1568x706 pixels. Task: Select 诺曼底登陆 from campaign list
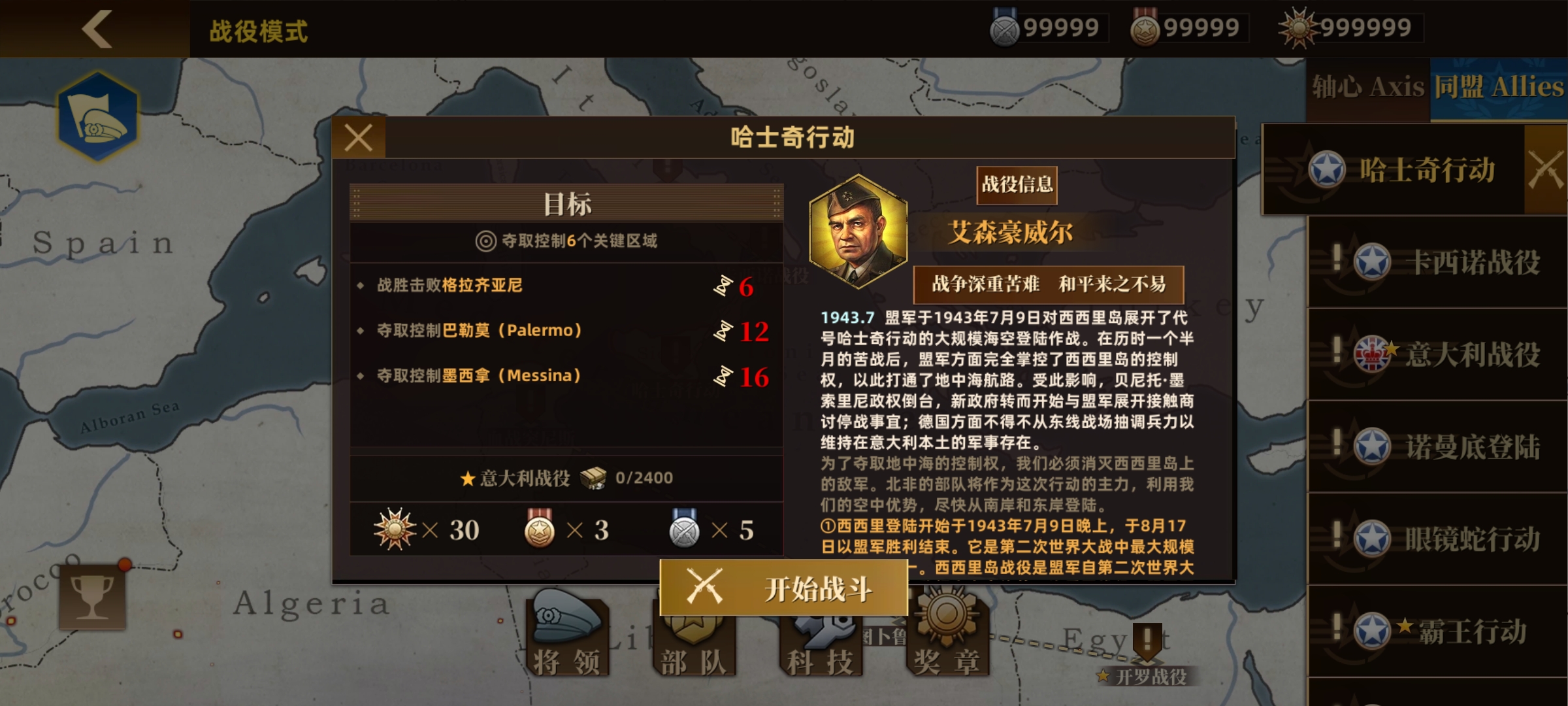(1437, 447)
